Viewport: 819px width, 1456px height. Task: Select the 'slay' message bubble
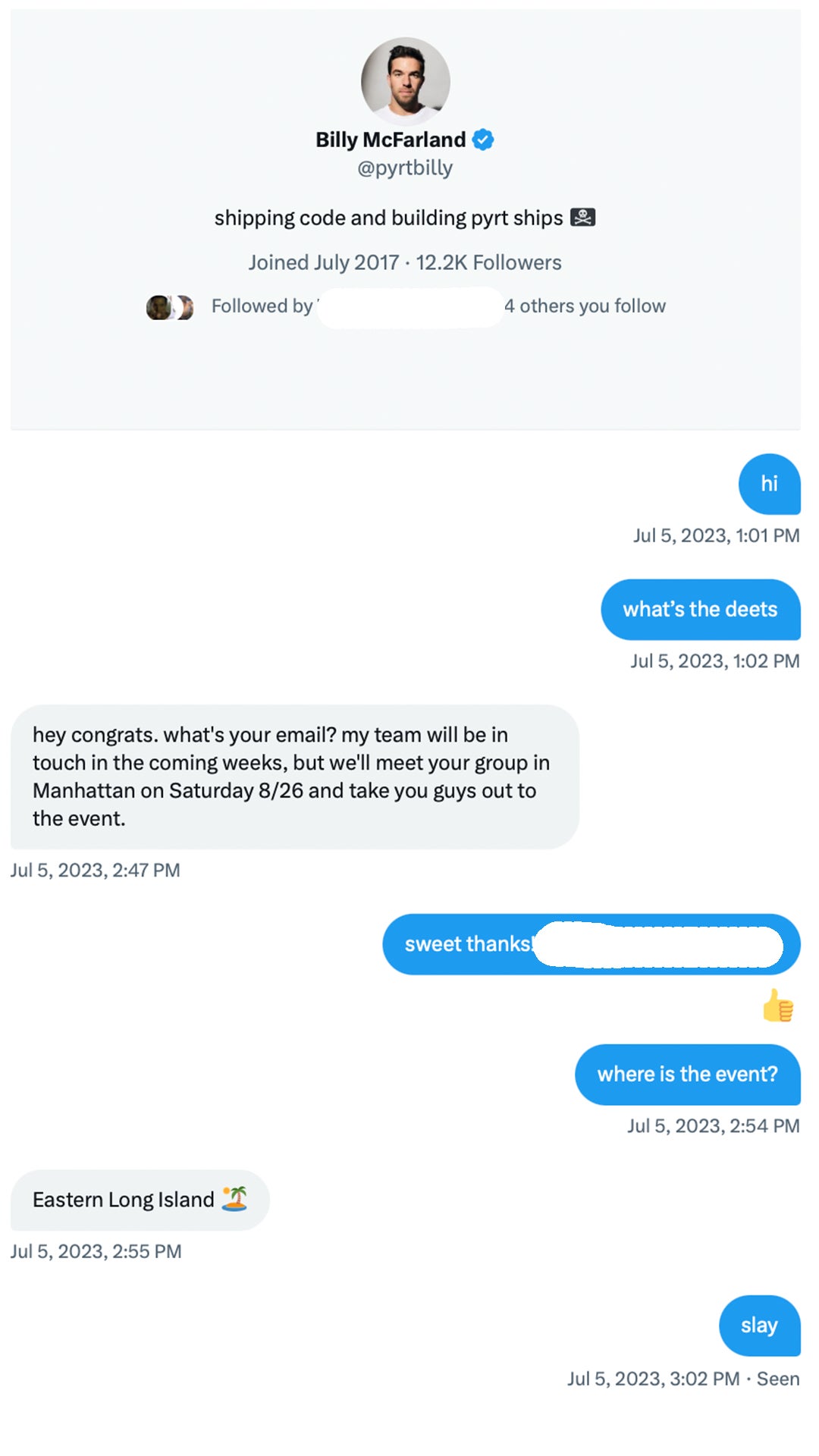click(759, 1326)
